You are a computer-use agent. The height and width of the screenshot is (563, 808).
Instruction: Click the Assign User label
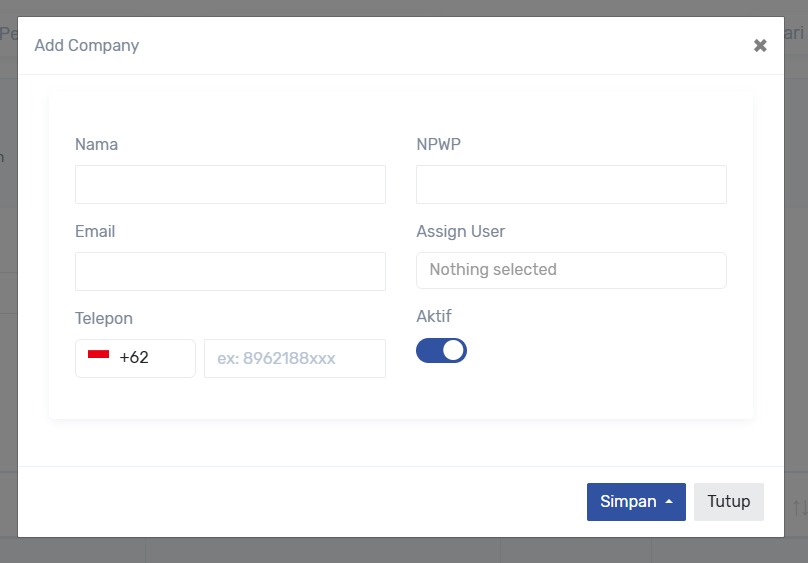click(x=460, y=232)
